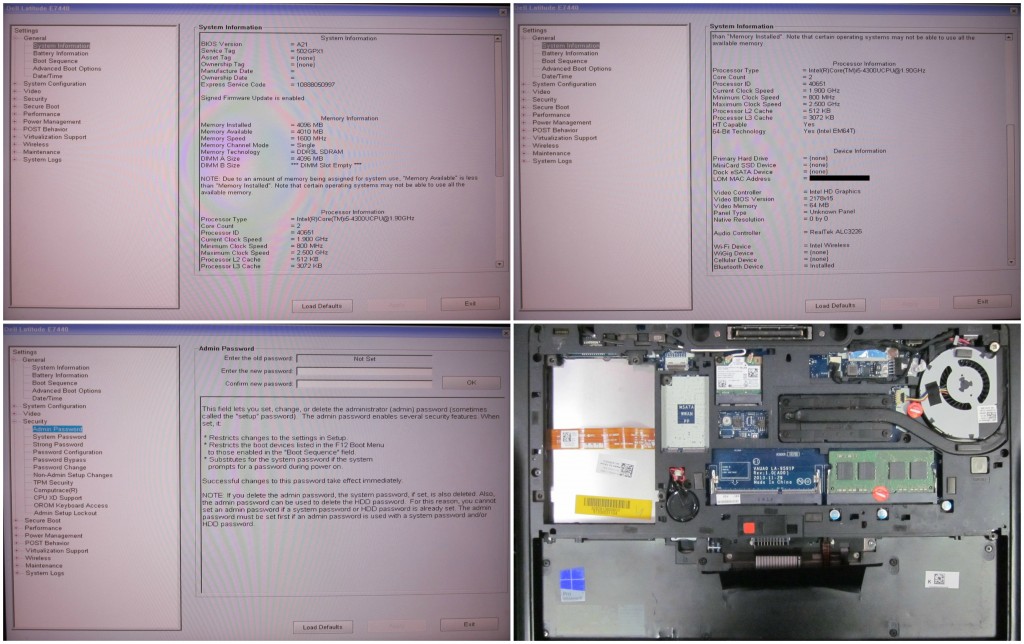Select Advanced Boot Options in the Memory Information screen

(67, 69)
